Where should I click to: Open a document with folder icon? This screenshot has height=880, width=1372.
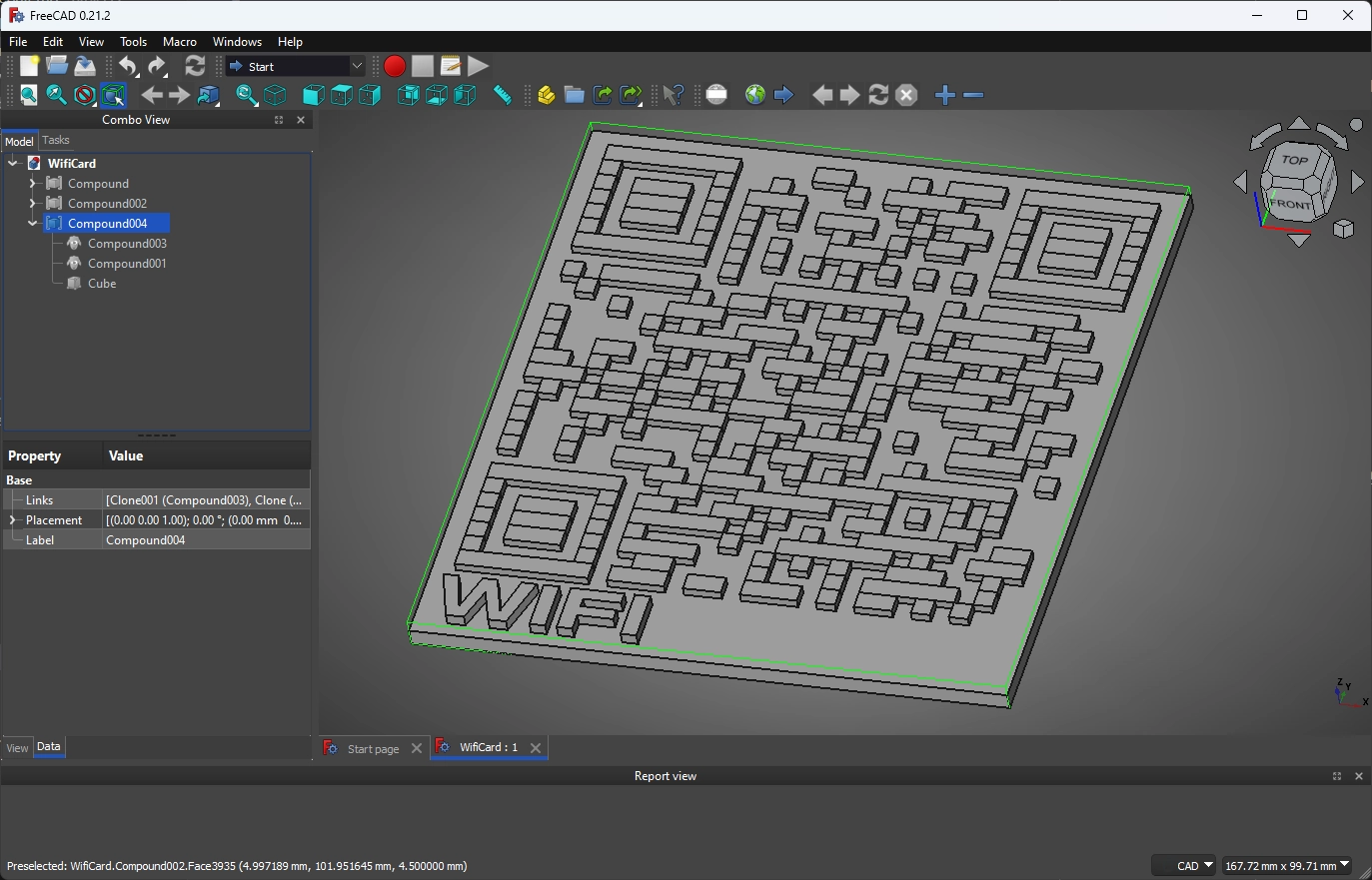click(57, 66)
